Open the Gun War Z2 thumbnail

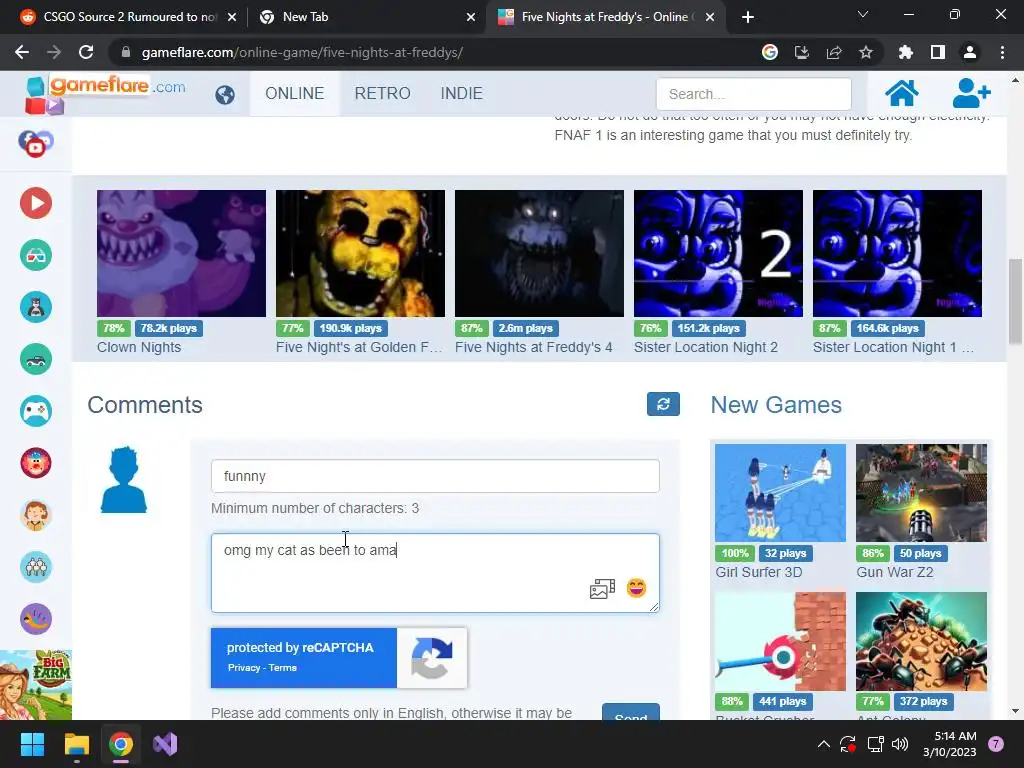[921, 492]
